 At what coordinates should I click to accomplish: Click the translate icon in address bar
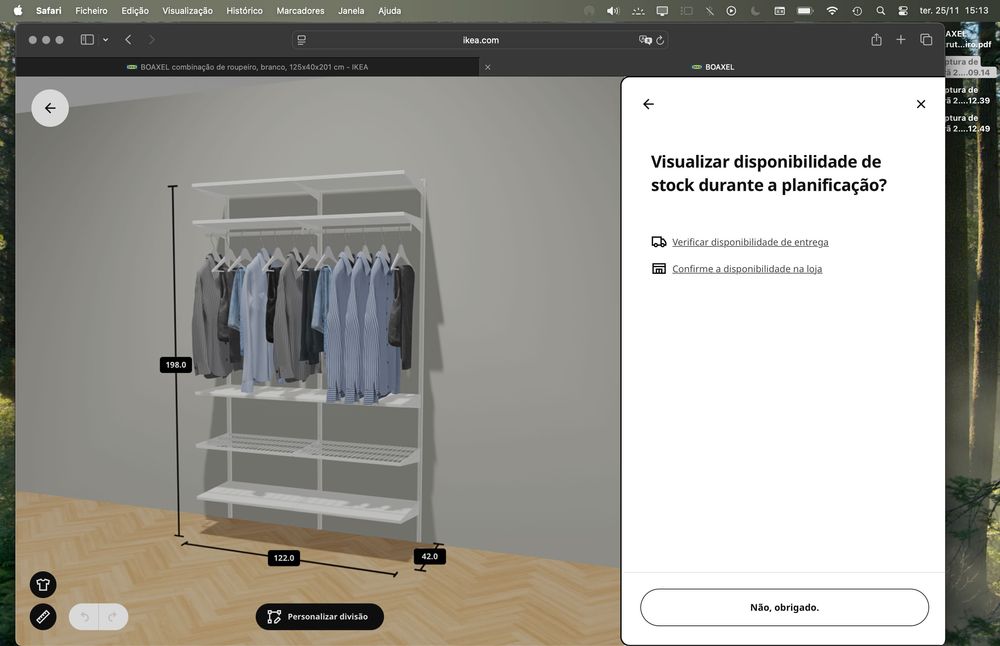(x=645, y=40)
